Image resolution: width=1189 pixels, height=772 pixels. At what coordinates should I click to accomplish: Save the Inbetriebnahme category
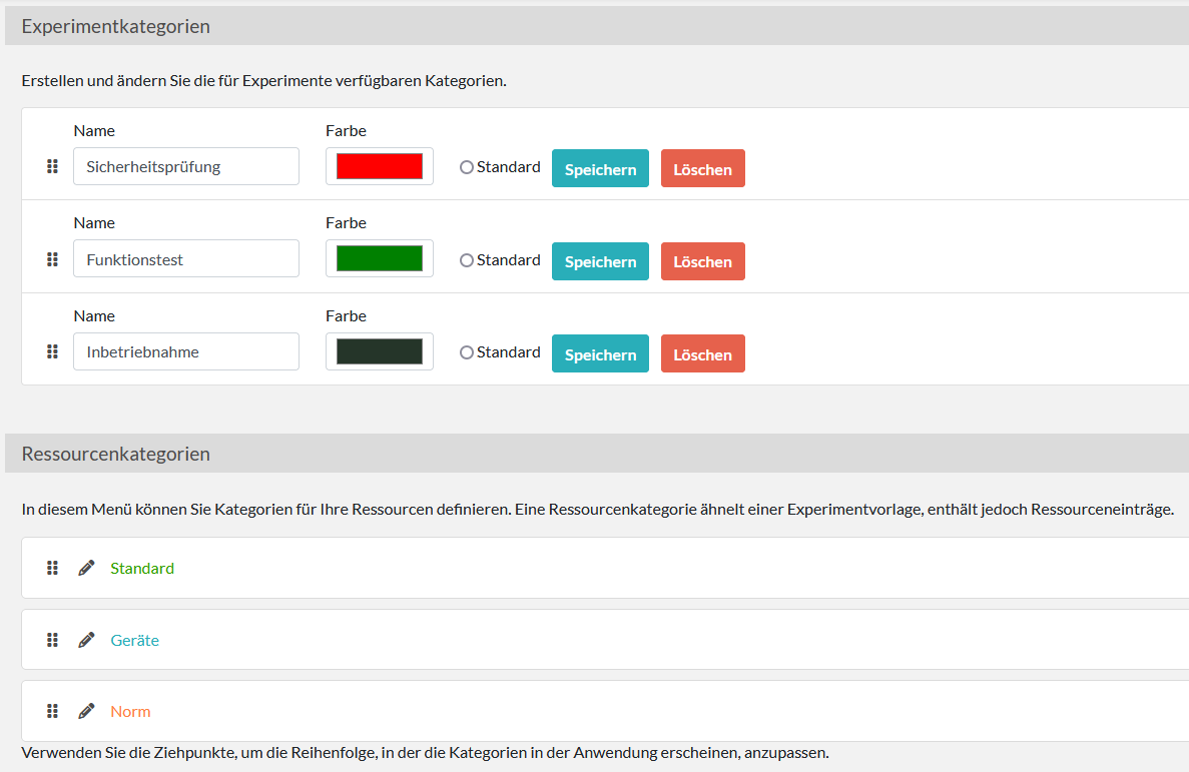click(600, 354)
